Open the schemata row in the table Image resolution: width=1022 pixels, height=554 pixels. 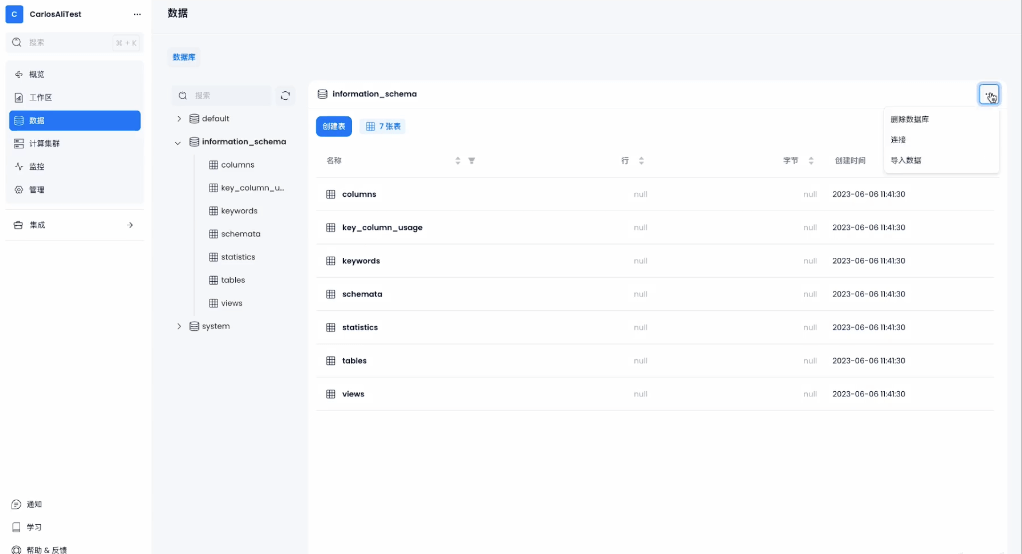tap(655, 294)
